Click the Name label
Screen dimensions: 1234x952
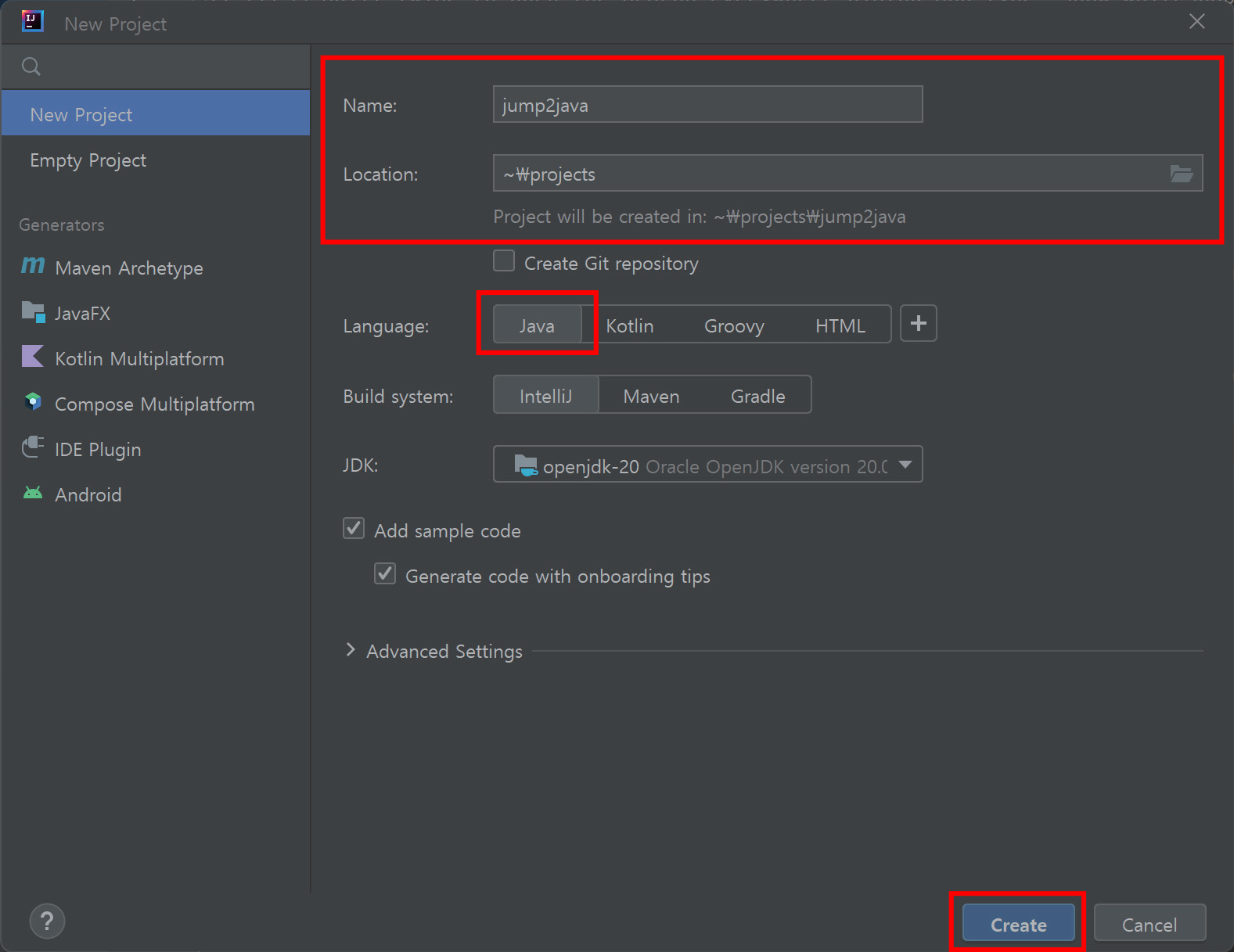[370, 106]
